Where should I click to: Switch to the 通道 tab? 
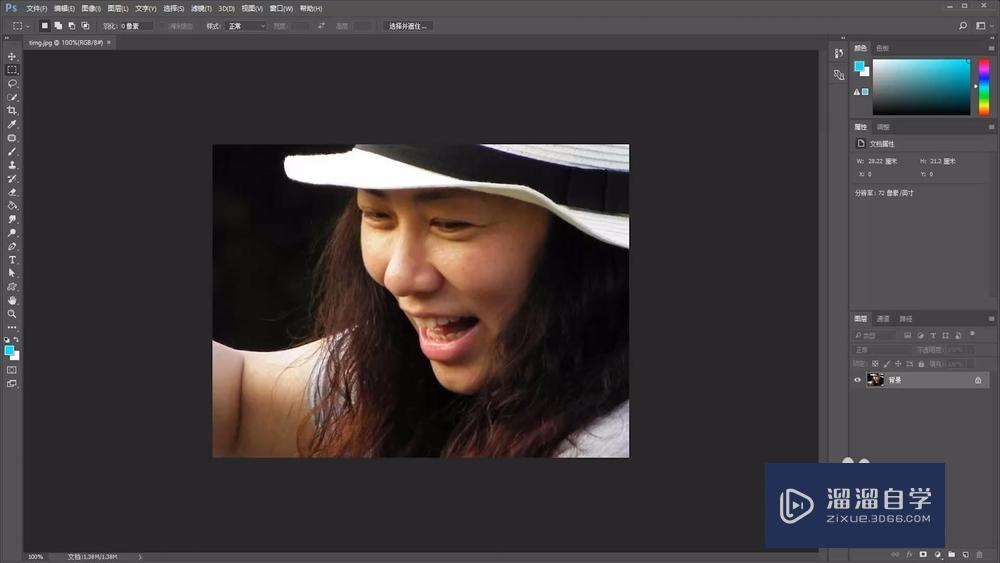tap(883, 319)
